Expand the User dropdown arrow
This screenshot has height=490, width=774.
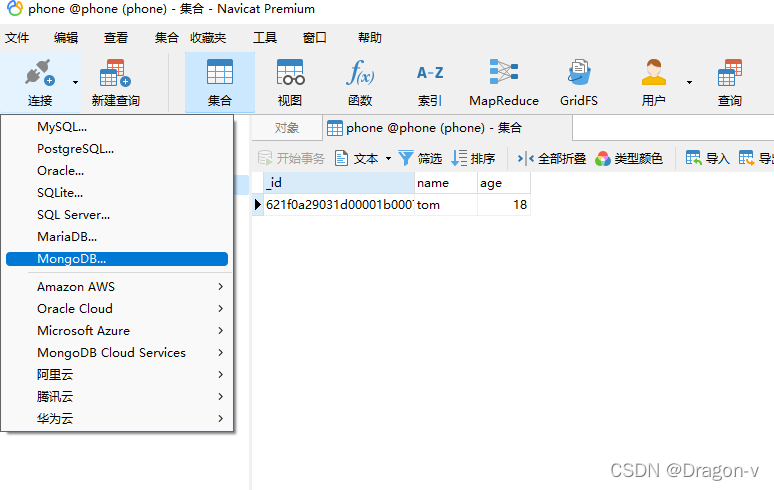(x=689, y=82)
